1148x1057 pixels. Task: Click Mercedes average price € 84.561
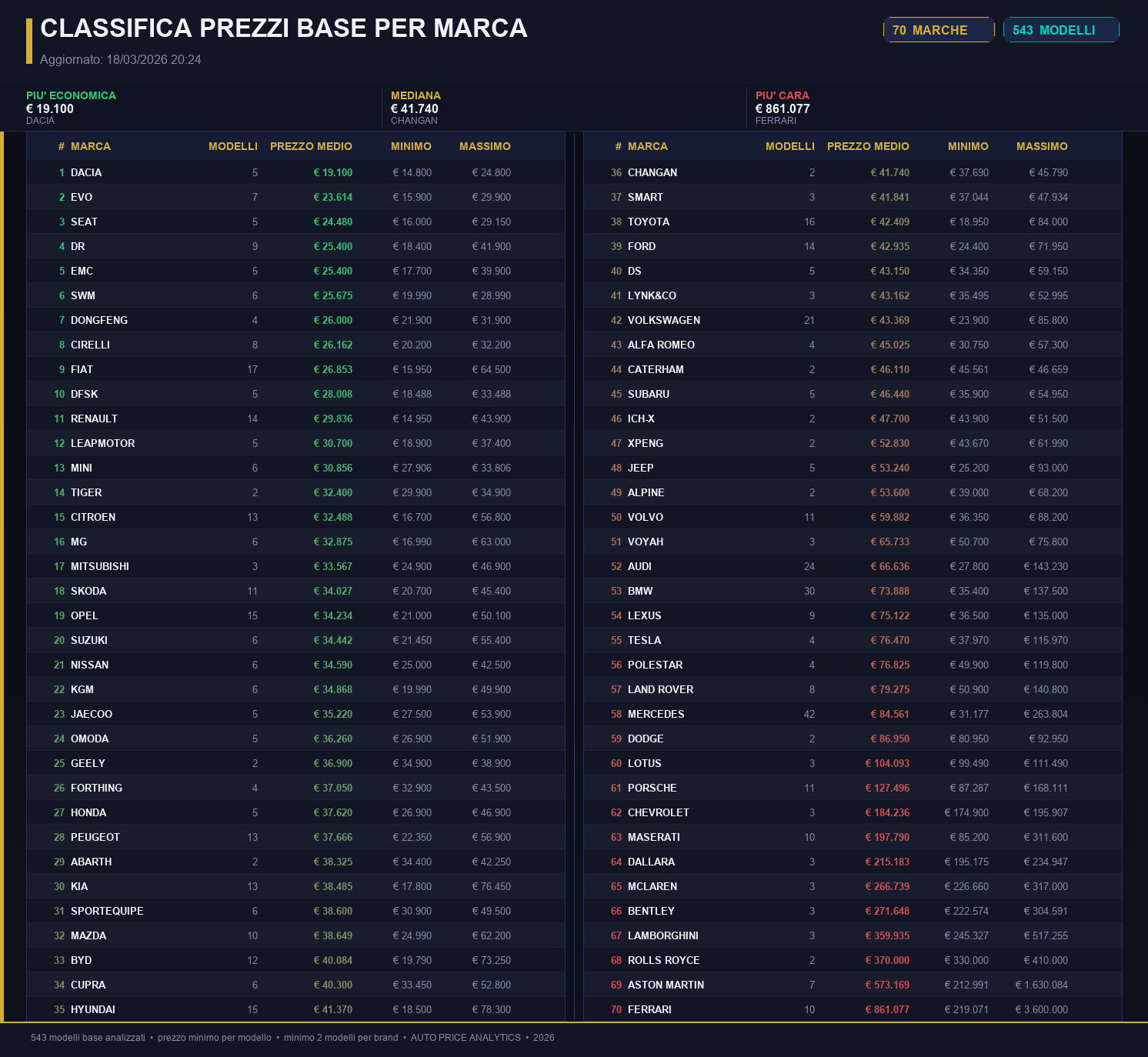point(889,714)
